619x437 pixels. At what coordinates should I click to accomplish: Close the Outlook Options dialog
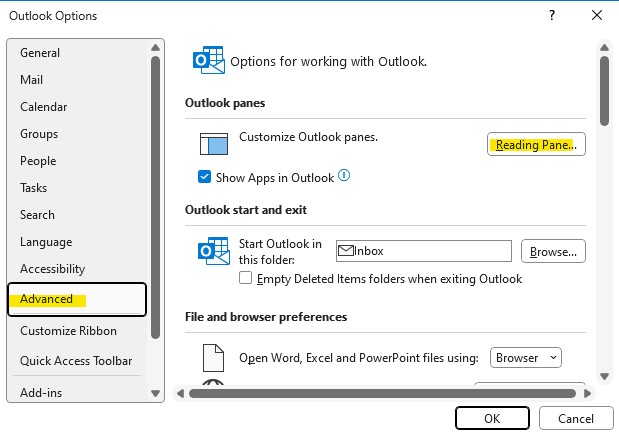(597, 15)
